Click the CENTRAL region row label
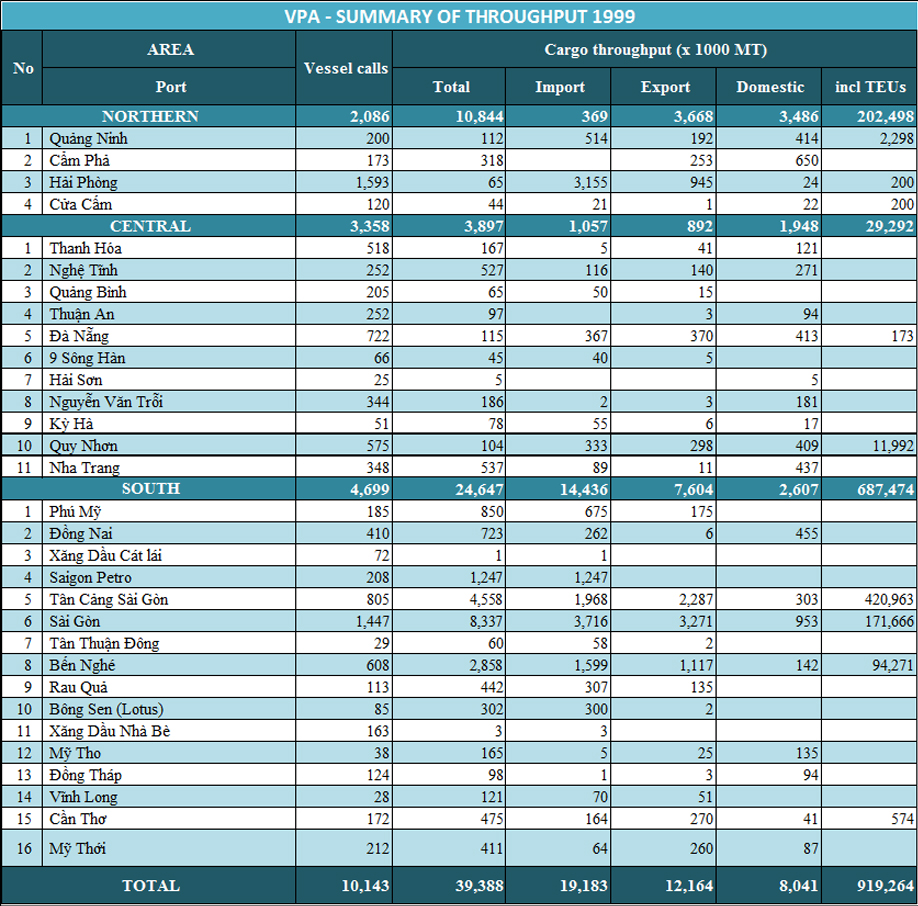The width and height of the screenshot is (918, 906). click(x=150, y=226)
